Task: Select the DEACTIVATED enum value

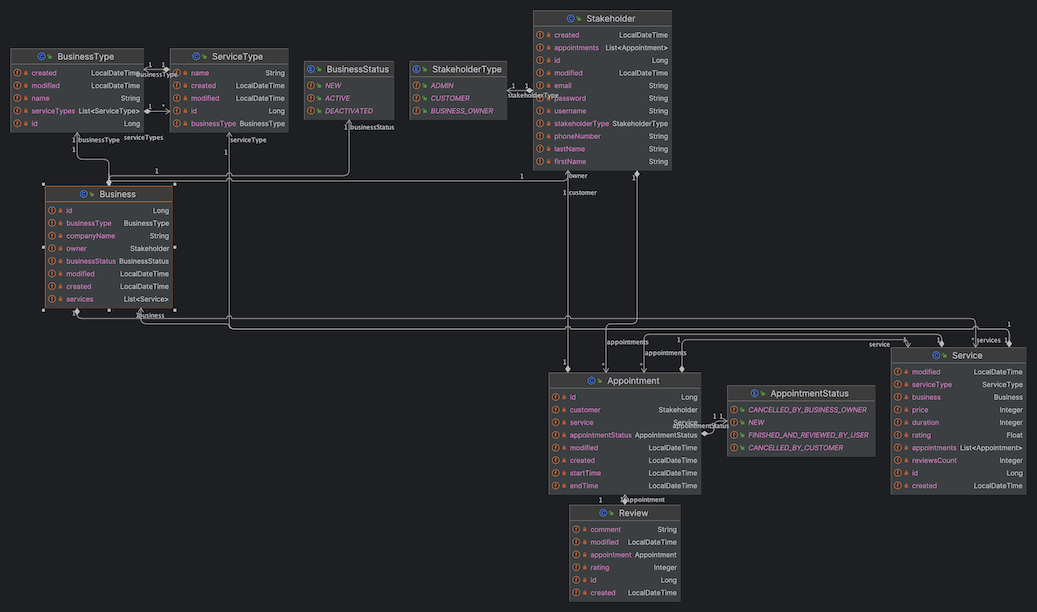Action: [x=348, y=111]
